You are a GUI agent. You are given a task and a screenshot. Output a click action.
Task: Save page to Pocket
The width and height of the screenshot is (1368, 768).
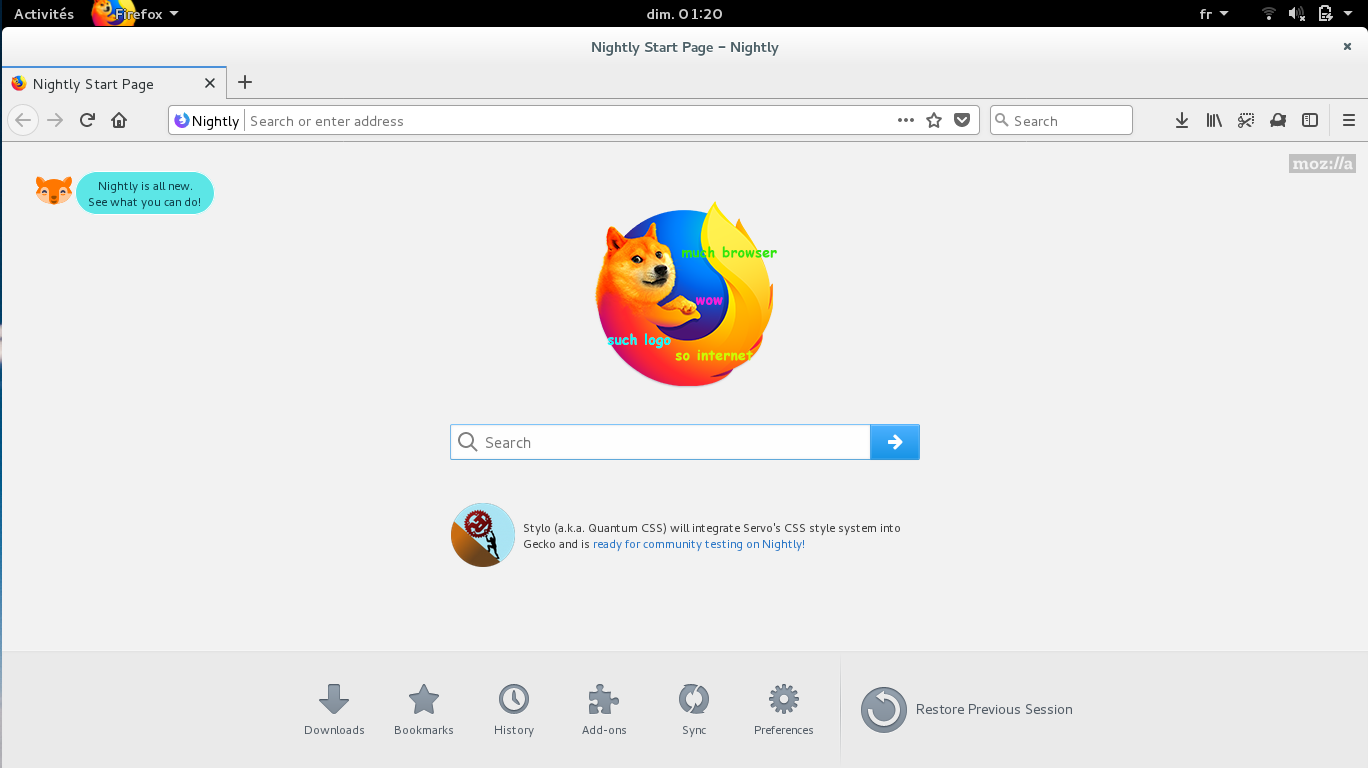pos(962,120)
